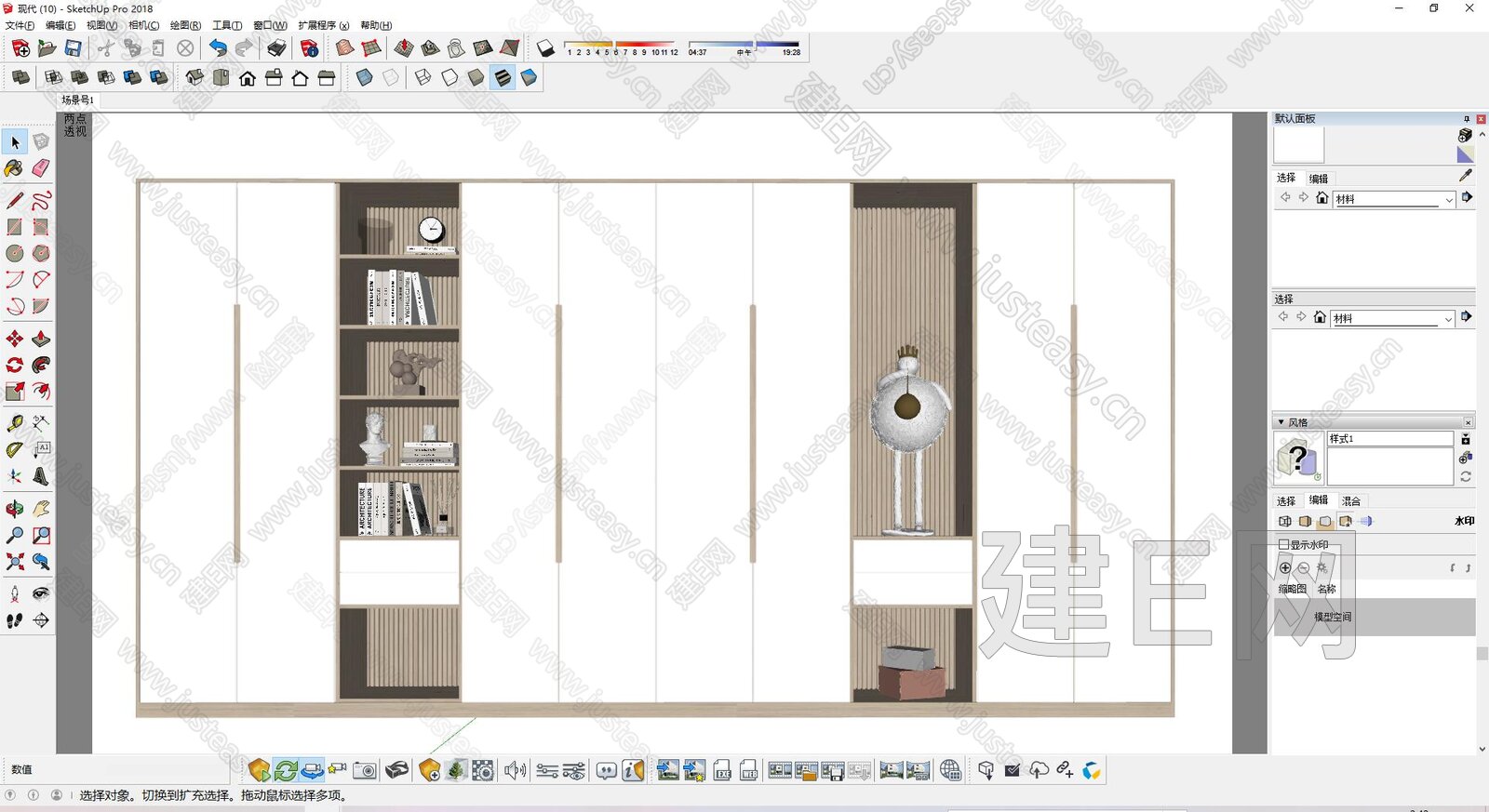
Task: Select the Zoom magnifier tool
Action: [15, 536]
